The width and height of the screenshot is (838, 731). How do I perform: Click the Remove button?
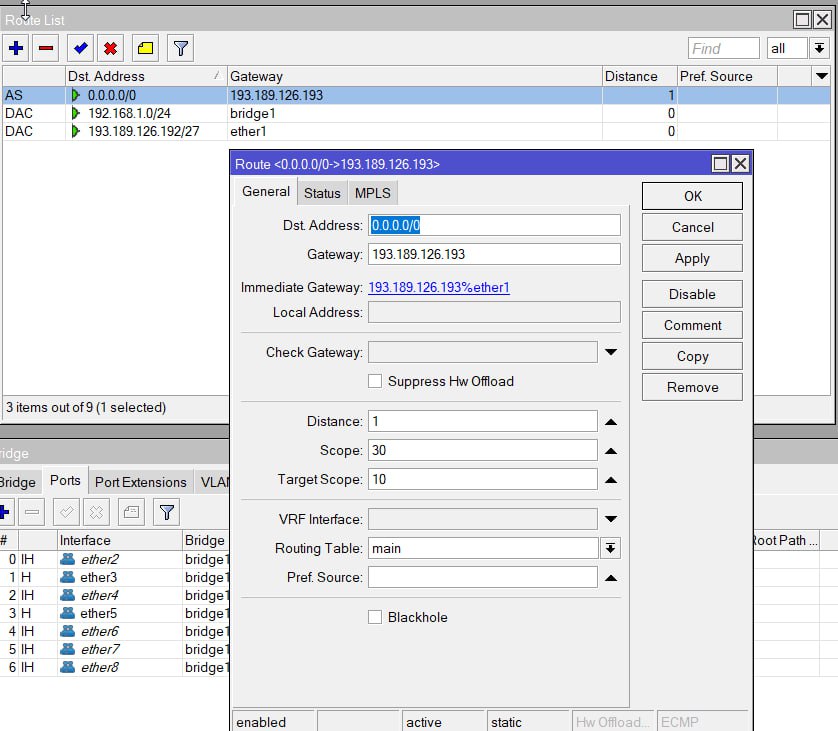pos(692,387)
